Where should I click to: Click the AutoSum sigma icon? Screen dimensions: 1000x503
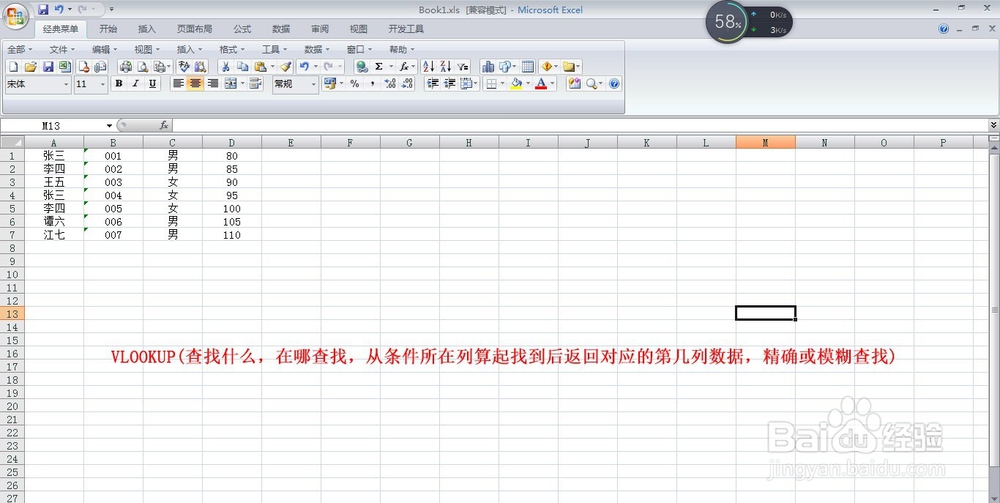point(379,66)
